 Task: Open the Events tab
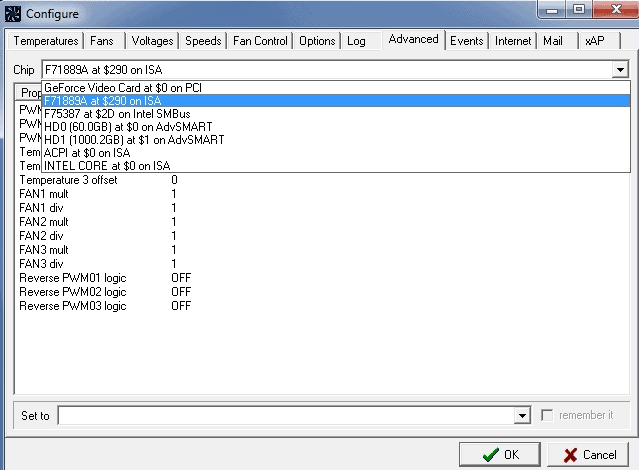467,41
